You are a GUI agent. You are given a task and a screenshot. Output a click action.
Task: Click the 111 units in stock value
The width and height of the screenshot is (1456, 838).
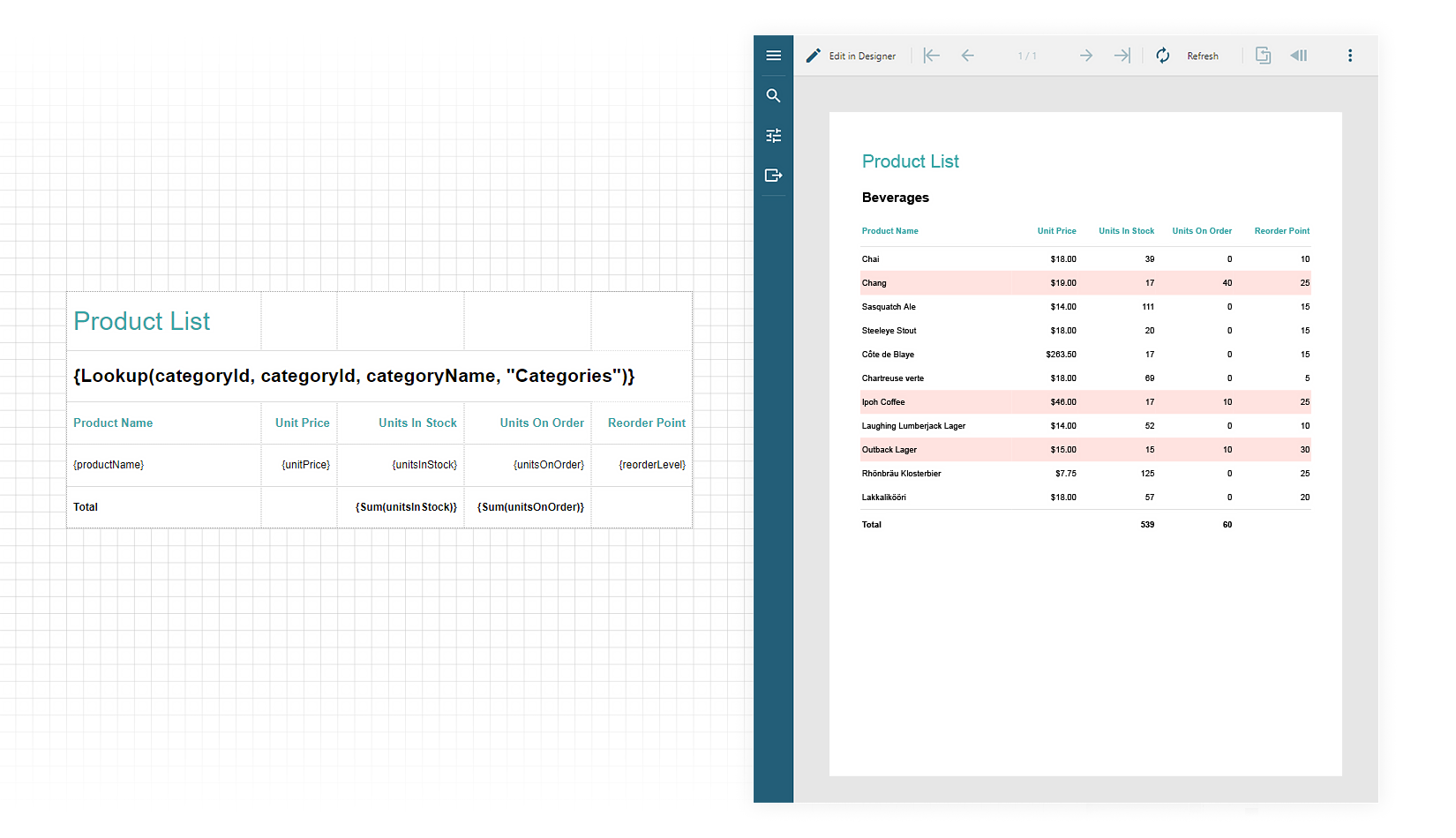click(1148, 307)
